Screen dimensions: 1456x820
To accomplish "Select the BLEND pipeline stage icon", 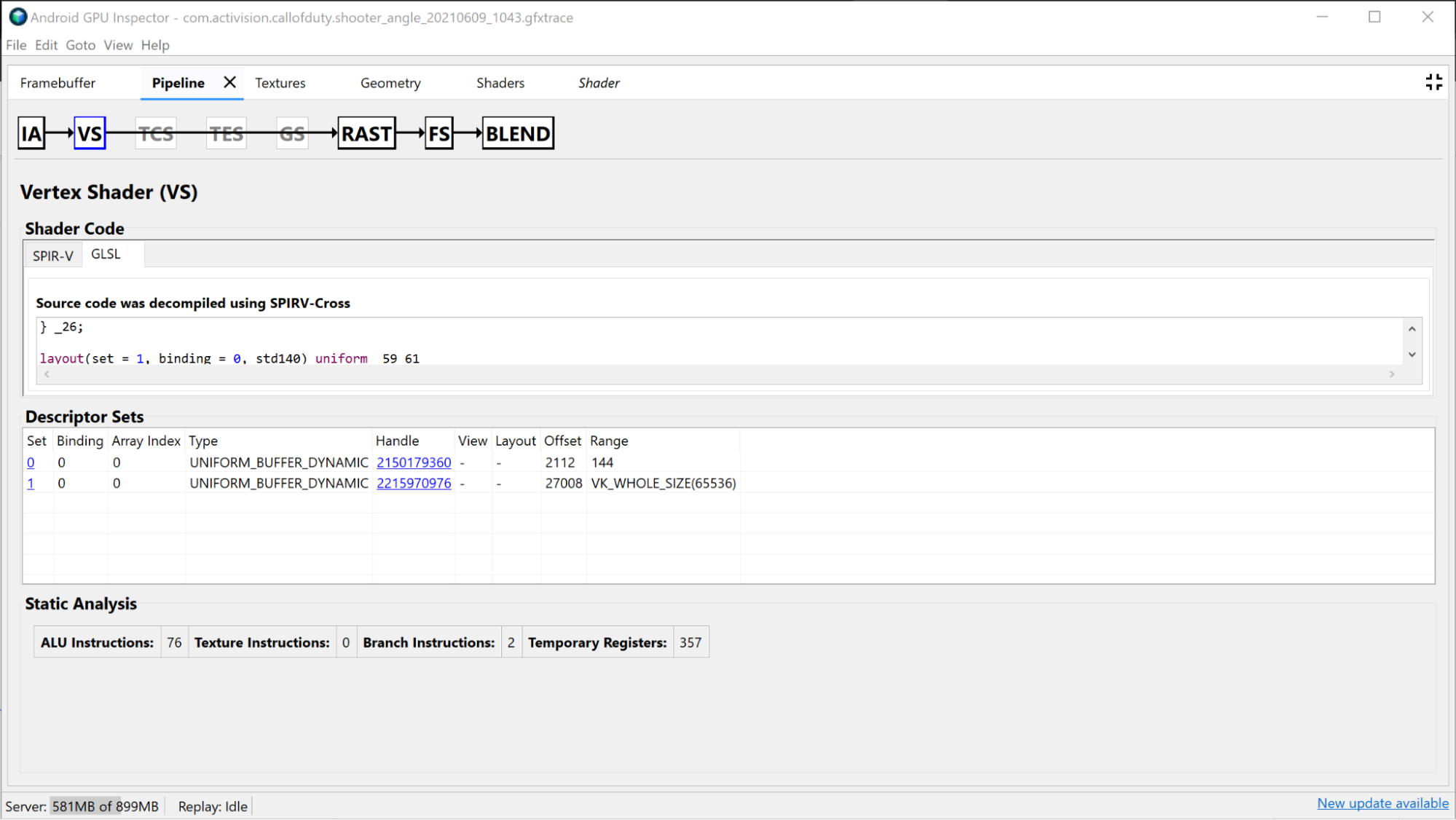I will [517, 133].
